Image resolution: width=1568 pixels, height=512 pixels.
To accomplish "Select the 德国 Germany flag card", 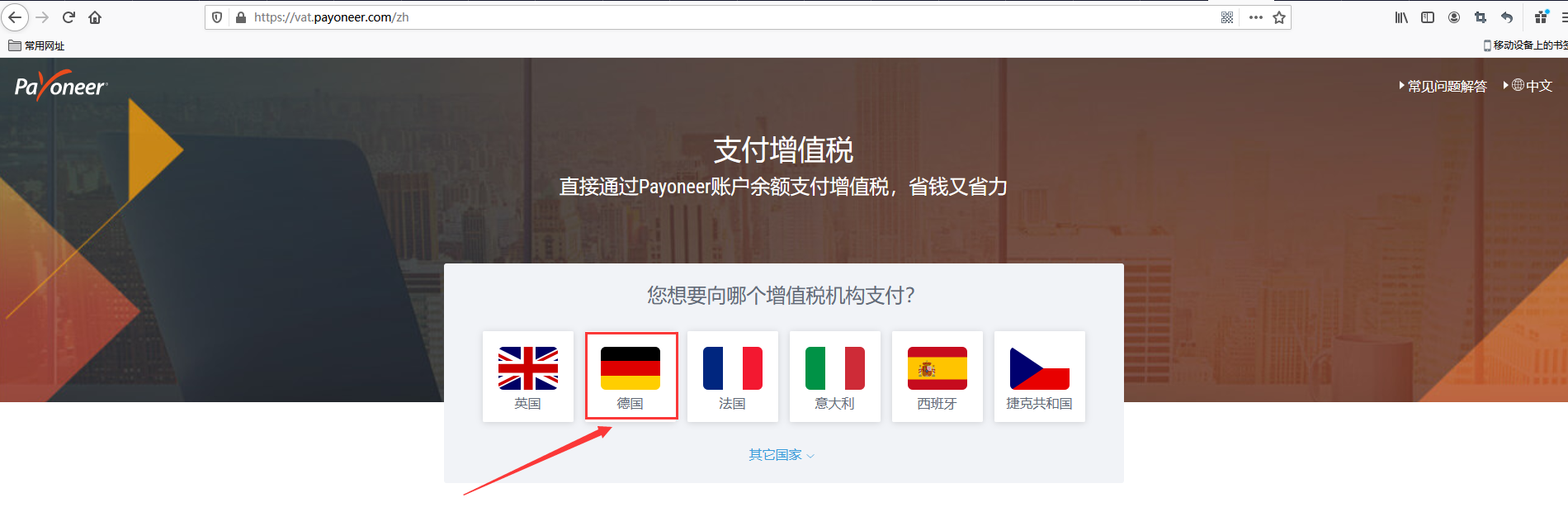I will (x=631, y=377).
